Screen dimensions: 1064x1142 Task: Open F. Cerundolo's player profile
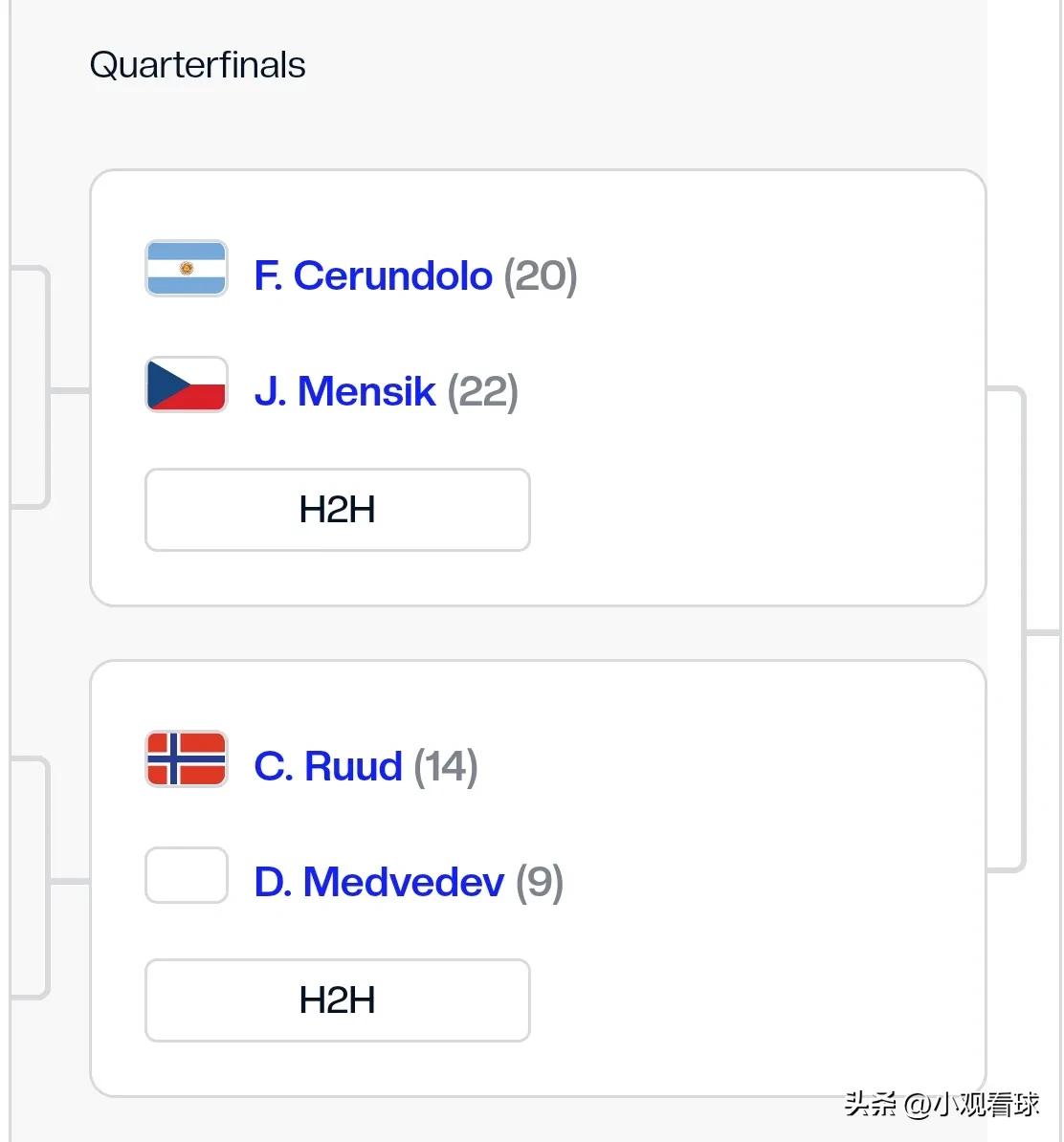tap(373, 275)
